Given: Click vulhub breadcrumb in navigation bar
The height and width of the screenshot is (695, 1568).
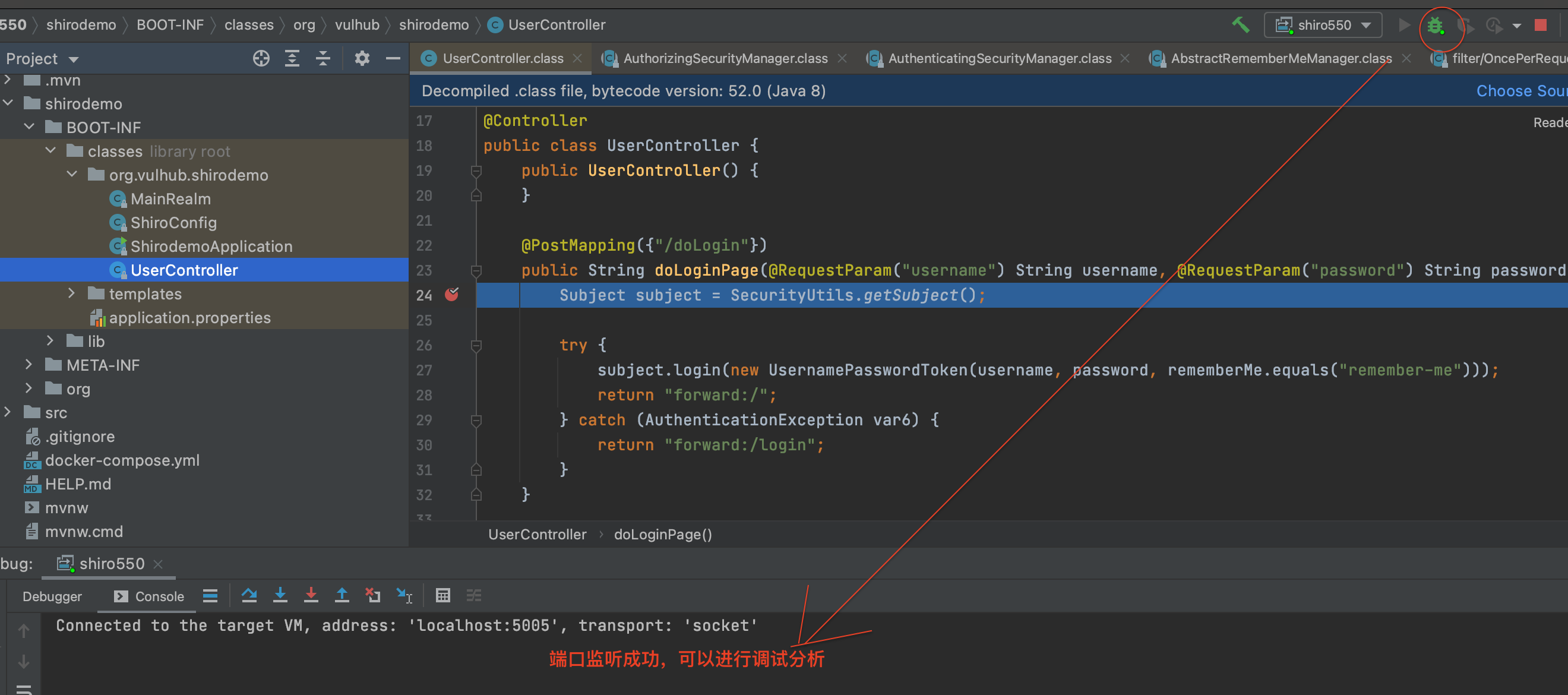Looking at the screenshot, I should (357, 25).
